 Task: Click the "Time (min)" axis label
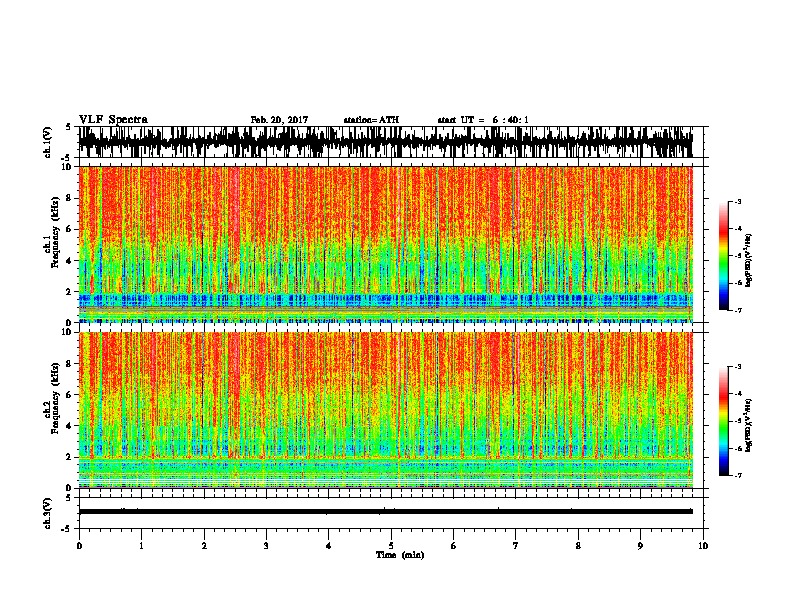400,555
